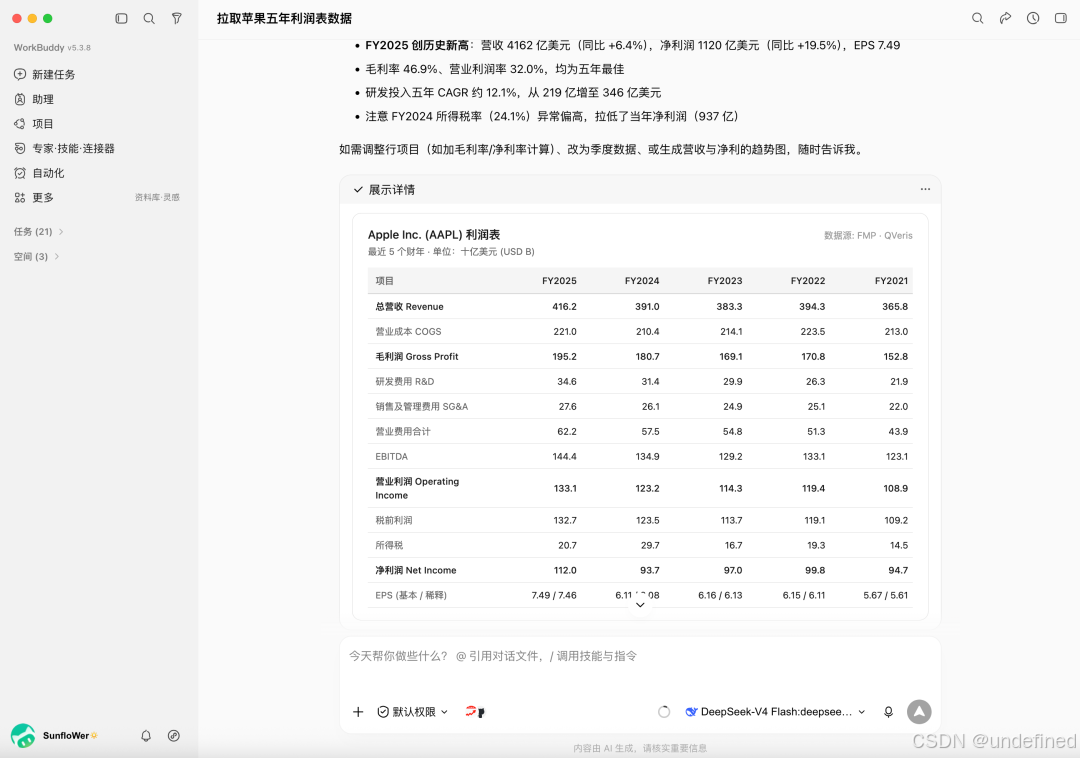This screenshot has height=758, width=1080.
Task: Select the 总营收 Revenue row label
Action: click(409, 306)
